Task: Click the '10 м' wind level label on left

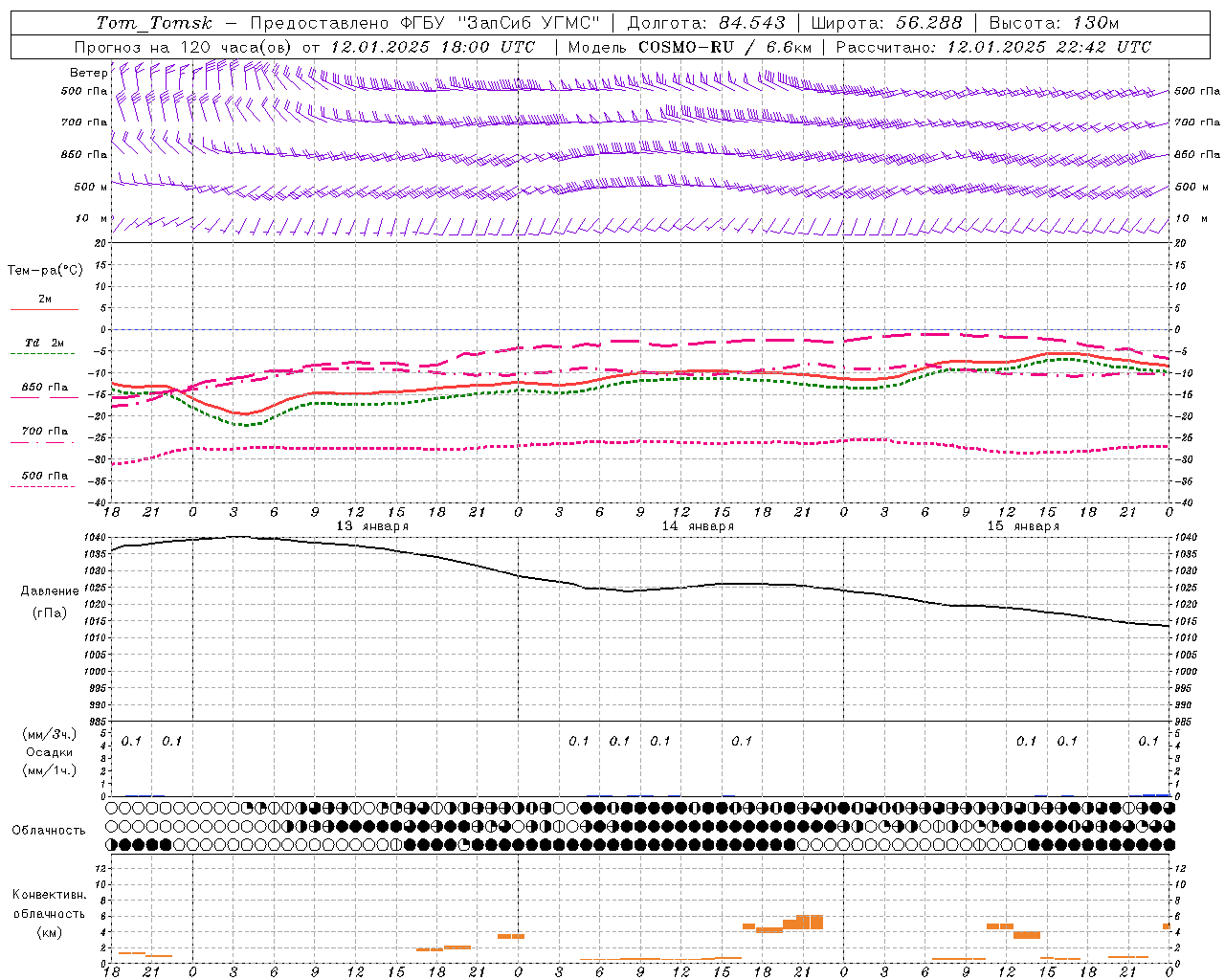Action: (91, 218)
